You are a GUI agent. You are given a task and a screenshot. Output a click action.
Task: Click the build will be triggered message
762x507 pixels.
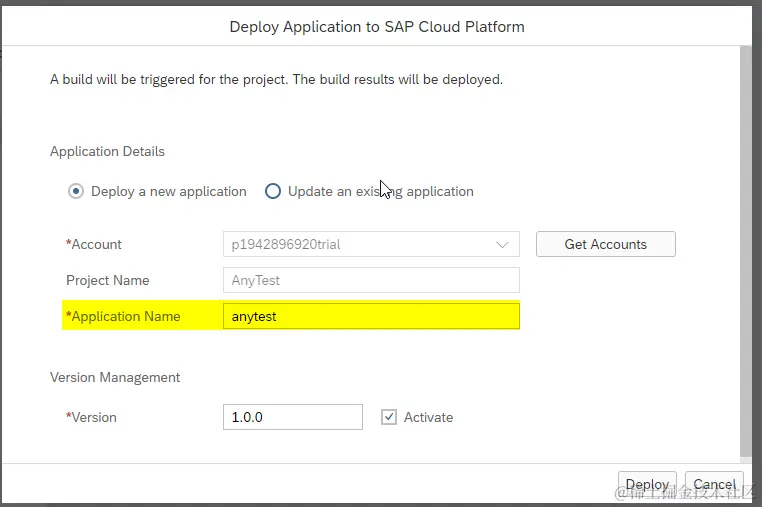pyautogui.click(x=277, y=79)
